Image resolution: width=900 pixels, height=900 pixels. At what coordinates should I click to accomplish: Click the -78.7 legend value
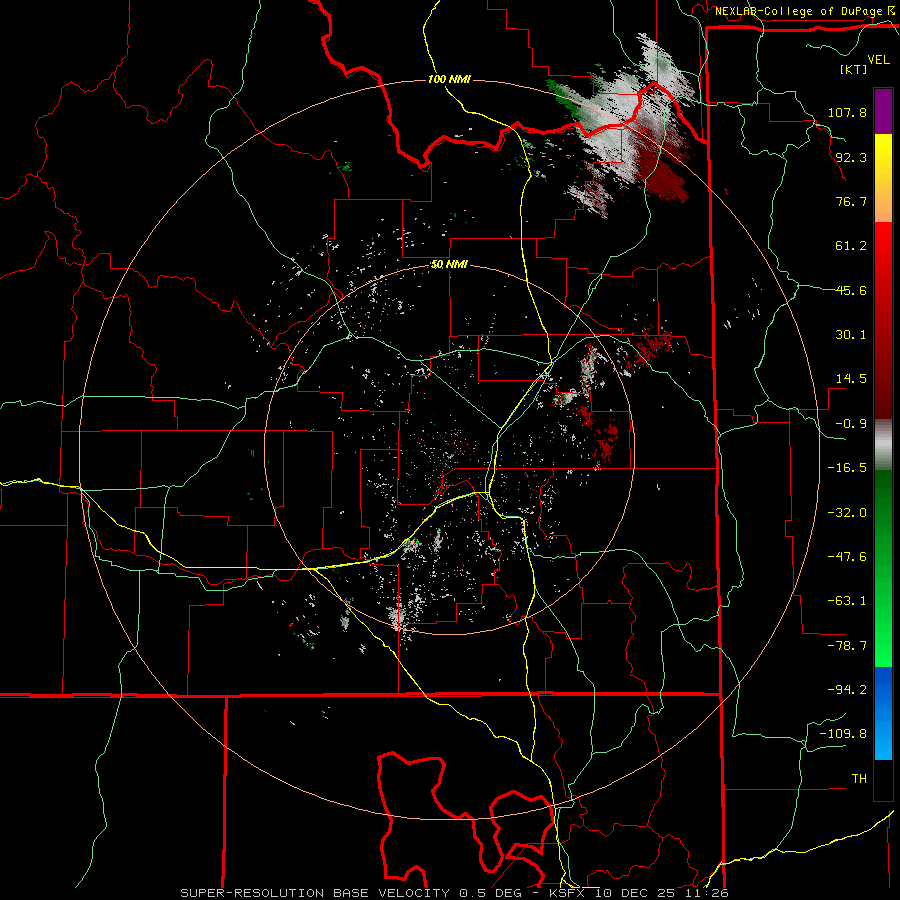[847, 646]
